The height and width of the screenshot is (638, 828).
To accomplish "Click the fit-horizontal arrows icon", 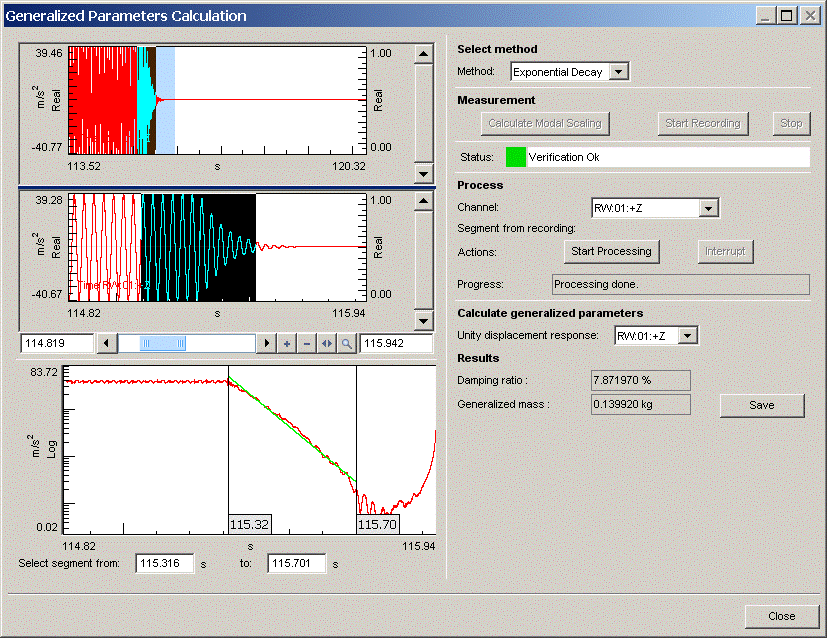I will tap(327, 343).
